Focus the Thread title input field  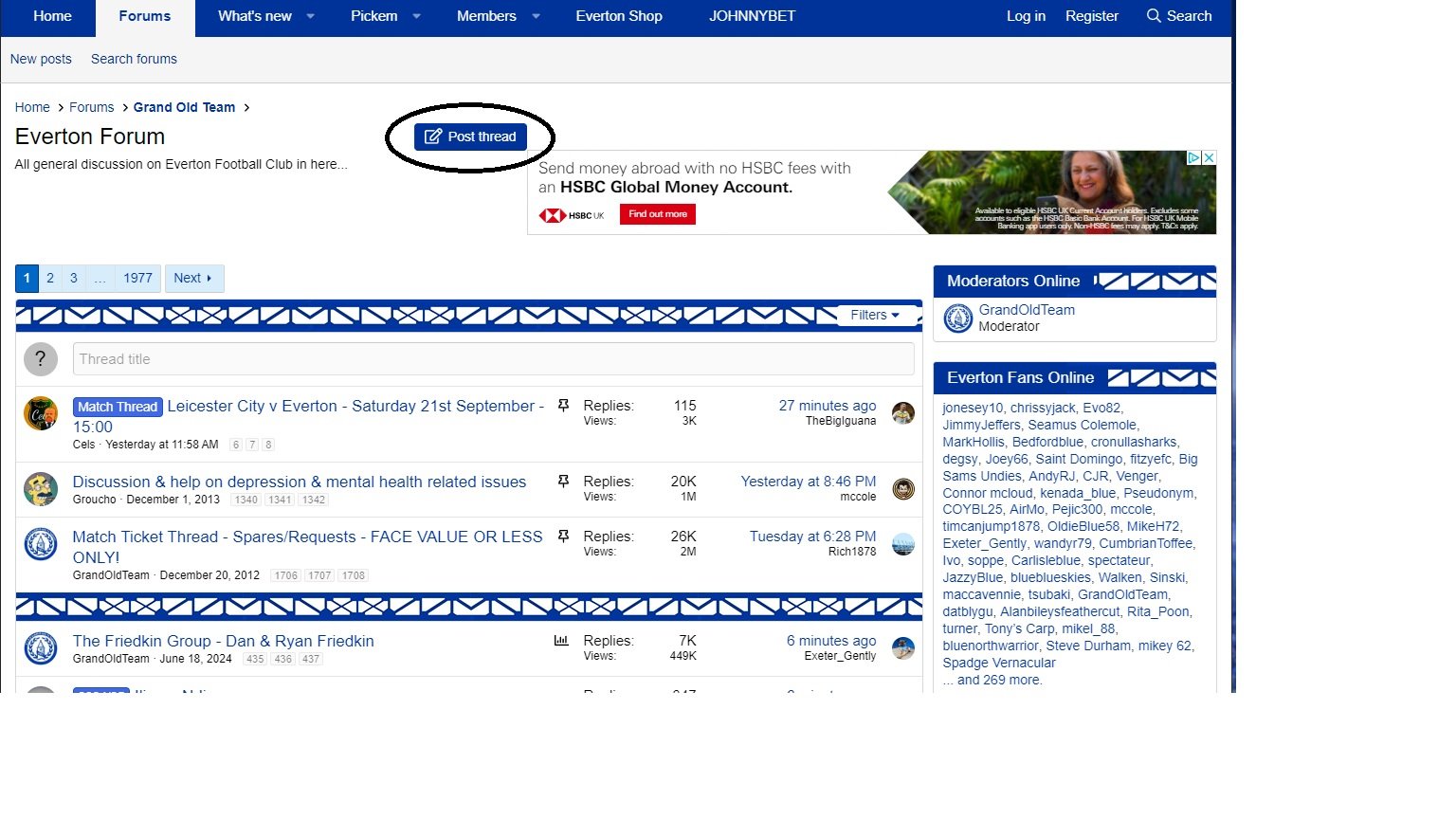click(493, 359)
